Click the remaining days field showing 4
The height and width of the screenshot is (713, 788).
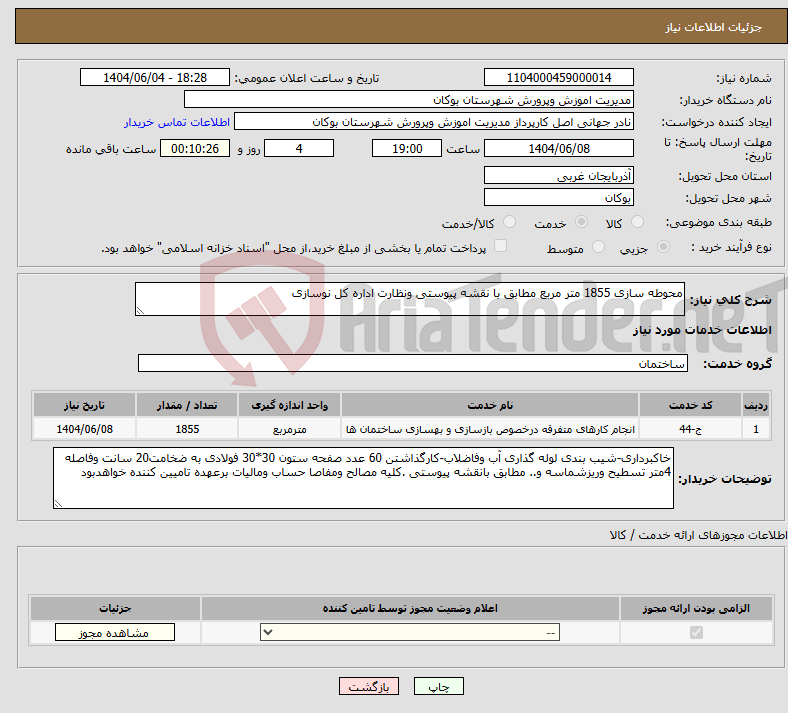coord(299,148)
